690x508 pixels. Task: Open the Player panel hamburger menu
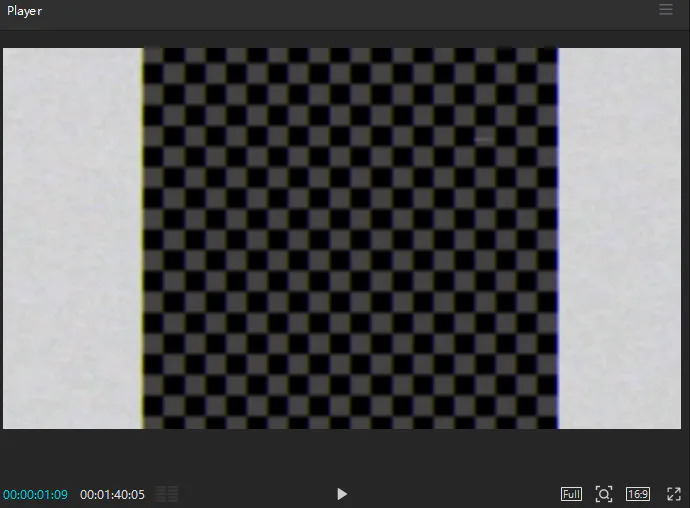click(665, 10)
